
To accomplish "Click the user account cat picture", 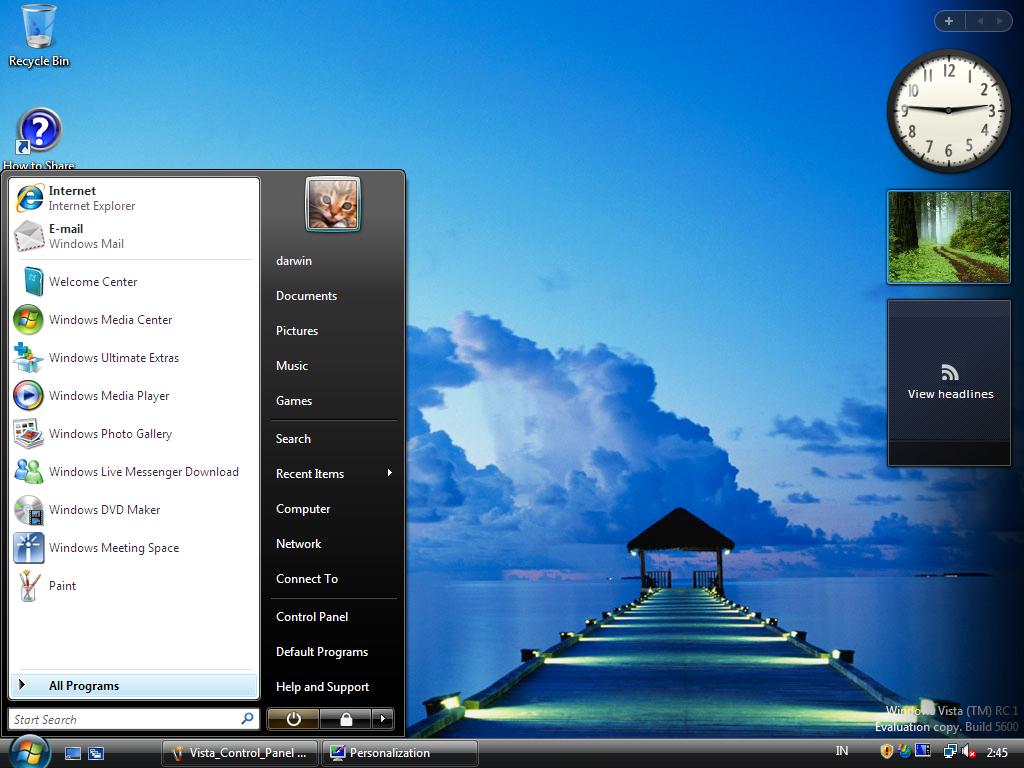I will pyautogui.click(x=332, y=204).
